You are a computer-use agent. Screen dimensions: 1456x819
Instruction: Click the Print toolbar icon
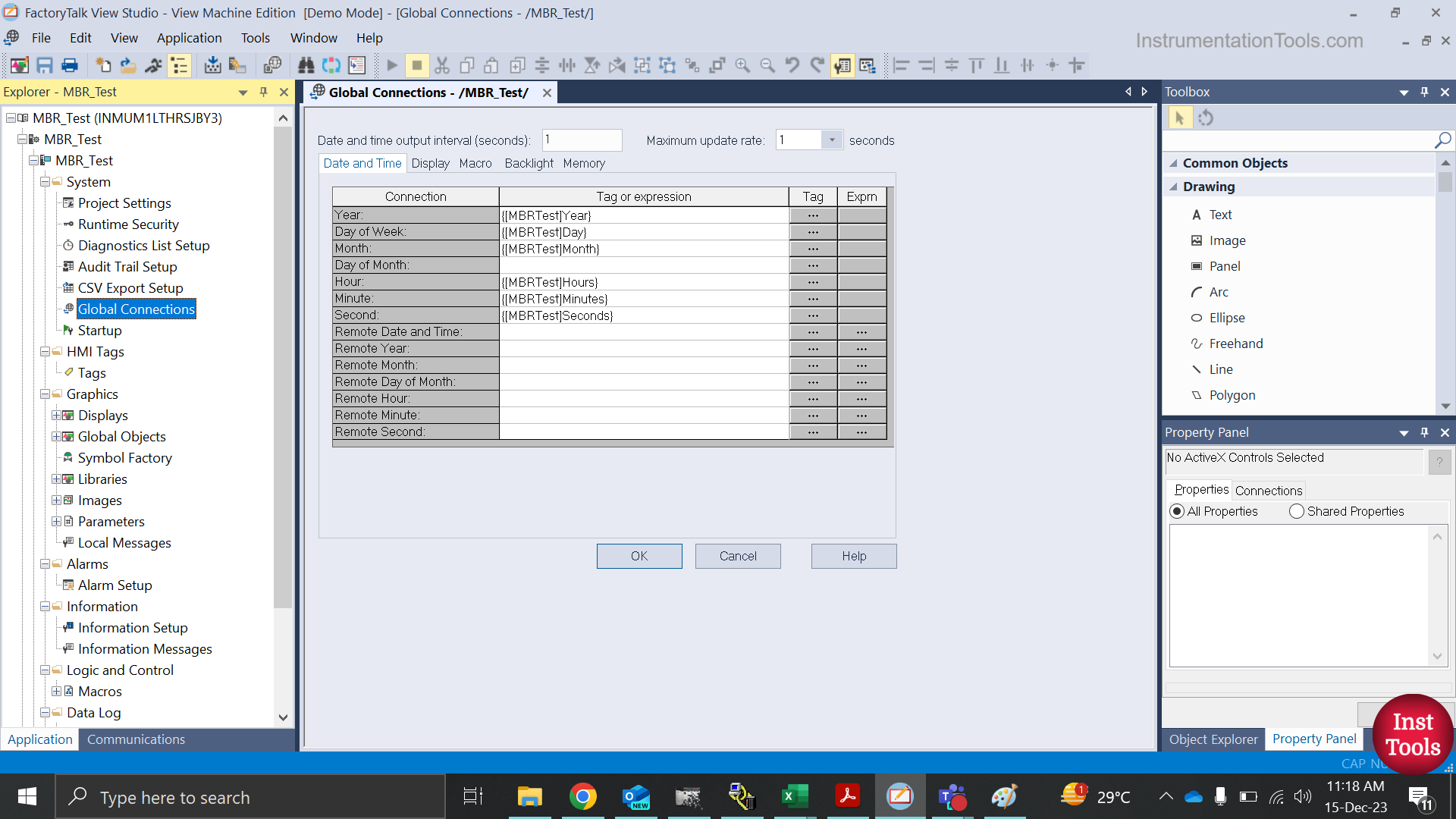(70, 65)
